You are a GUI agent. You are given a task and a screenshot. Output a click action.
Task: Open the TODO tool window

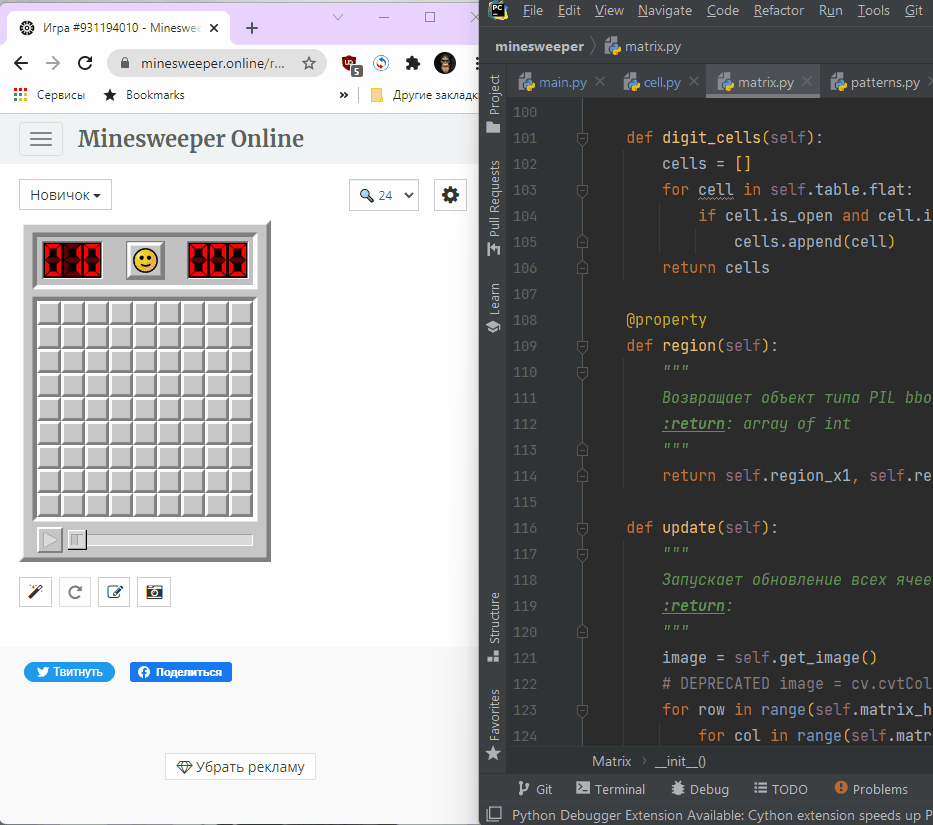781,789
